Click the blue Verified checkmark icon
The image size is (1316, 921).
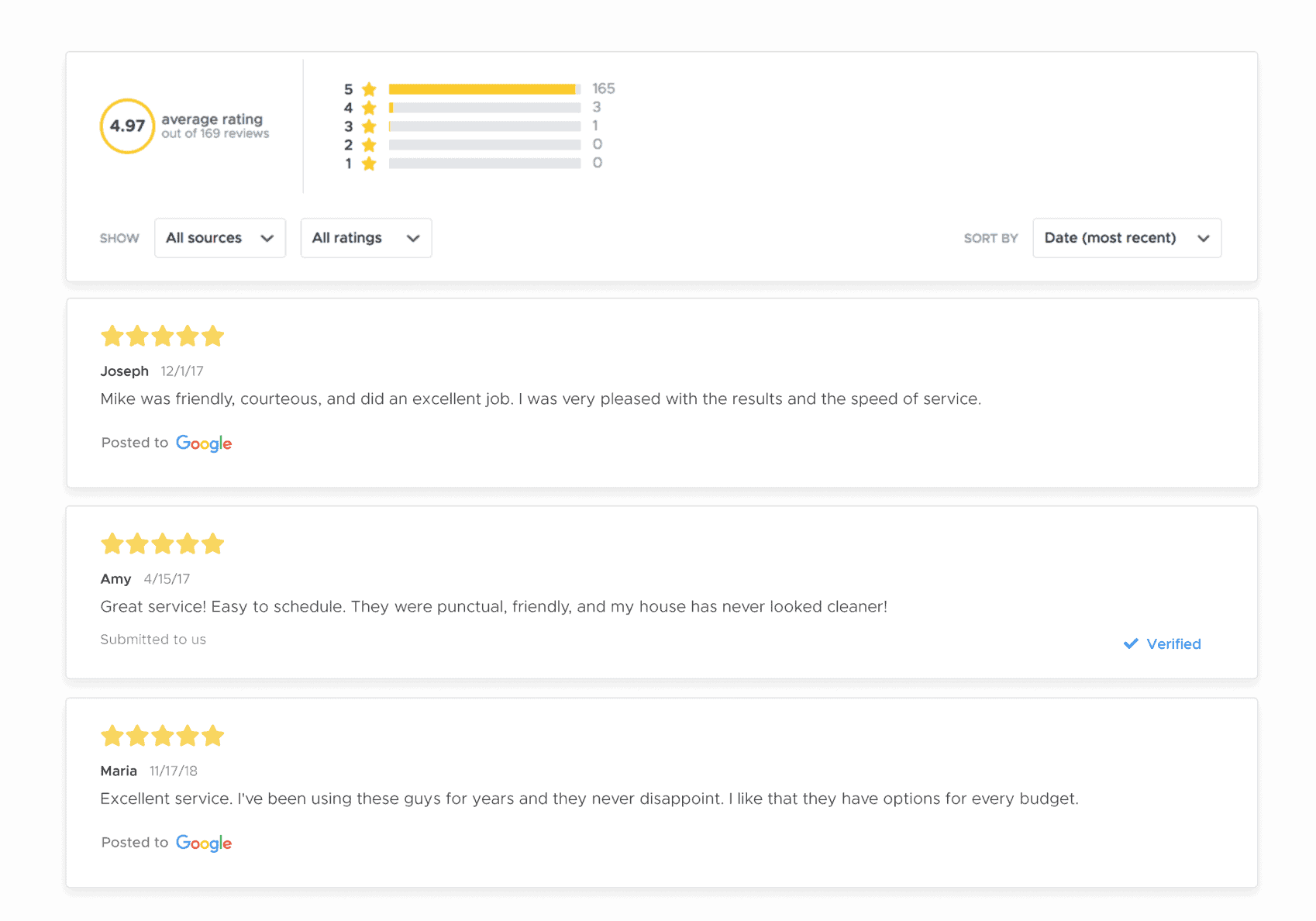tap(1131, 643)
